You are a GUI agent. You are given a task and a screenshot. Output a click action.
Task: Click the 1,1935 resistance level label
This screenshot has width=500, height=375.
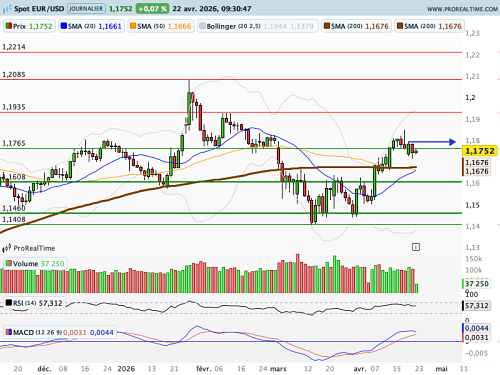pos(14,107)
